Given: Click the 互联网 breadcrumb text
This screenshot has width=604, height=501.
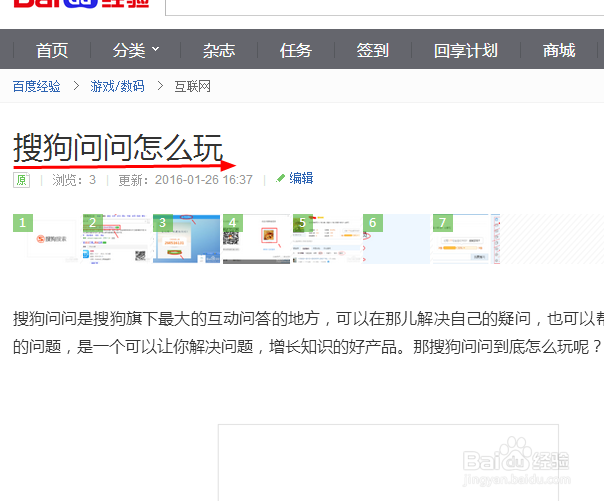Looking at the screenshot, I should point(193,86).
